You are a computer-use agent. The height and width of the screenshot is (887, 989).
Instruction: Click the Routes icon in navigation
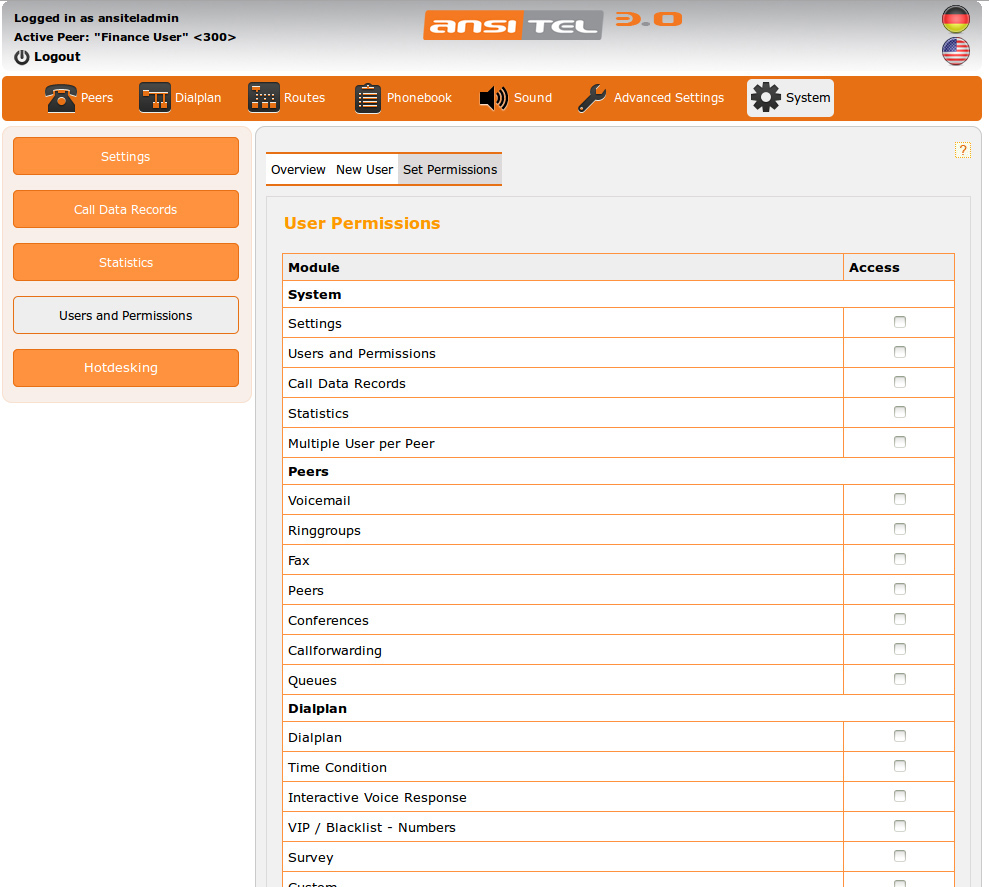pyautogui.click(x=264, y=98)
